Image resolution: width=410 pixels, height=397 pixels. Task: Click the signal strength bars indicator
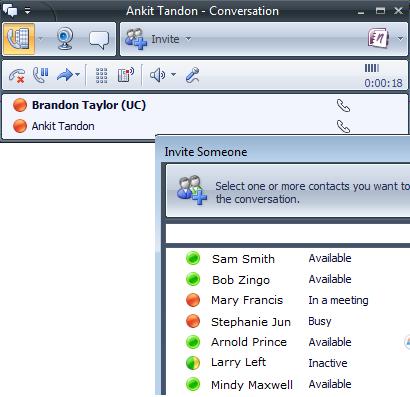[x=372, y=68]
